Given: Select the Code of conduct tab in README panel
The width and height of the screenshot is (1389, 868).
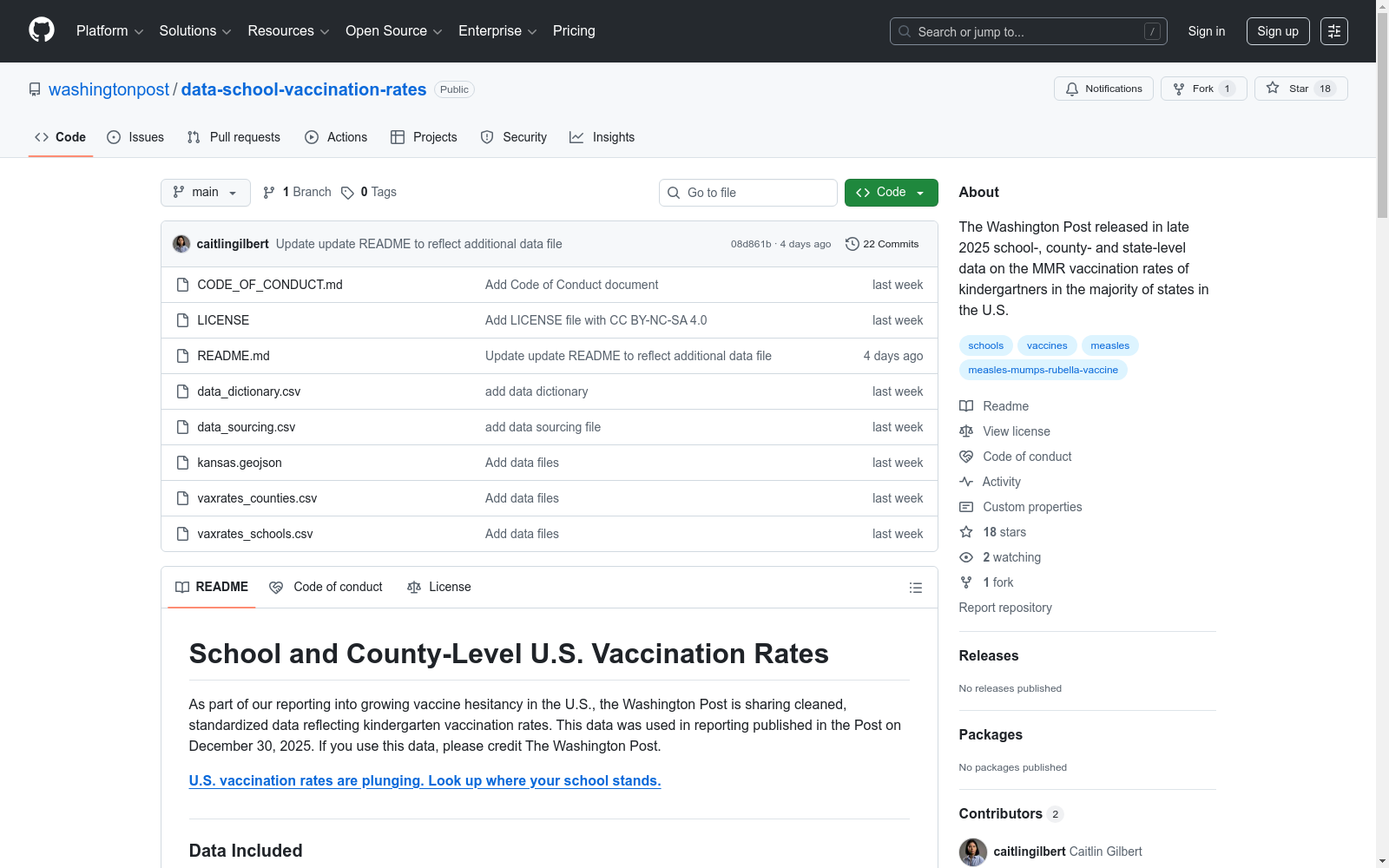Looking at the screenshot, I should [x=326, y=588].
